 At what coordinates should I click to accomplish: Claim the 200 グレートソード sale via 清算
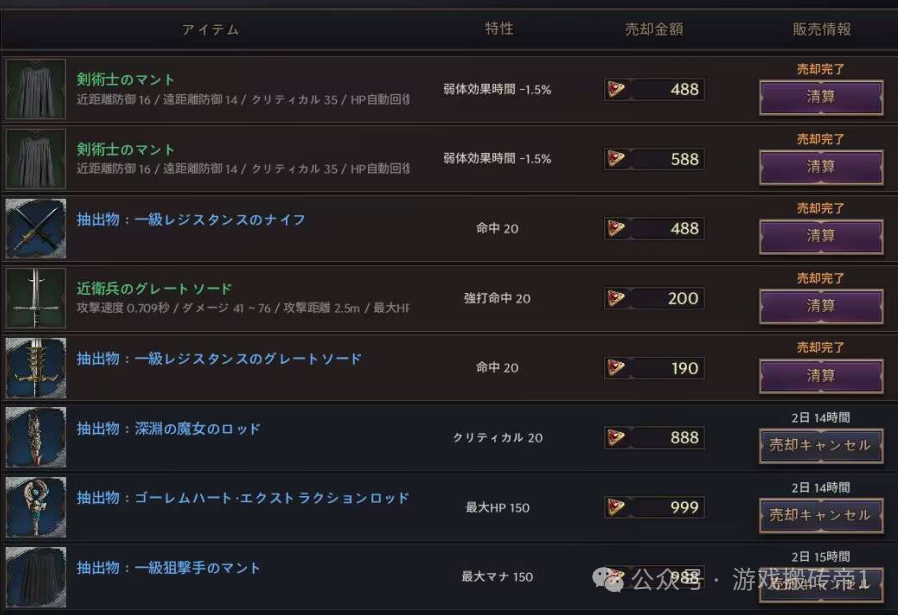821,306
